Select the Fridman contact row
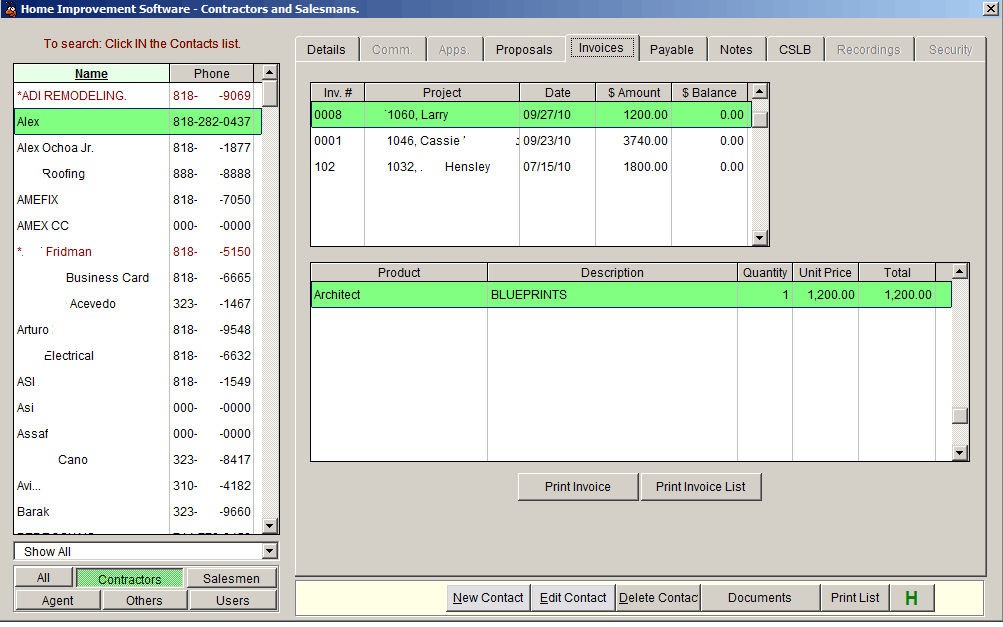The image size is (1003, 627). click(x=138, y=252)
